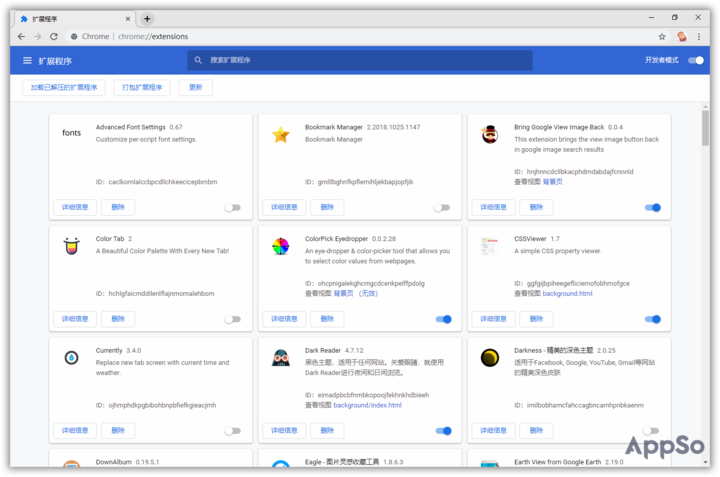
Task: Click the Advanced Font Settings fonts icon
Action: click(x=71, y=133)
